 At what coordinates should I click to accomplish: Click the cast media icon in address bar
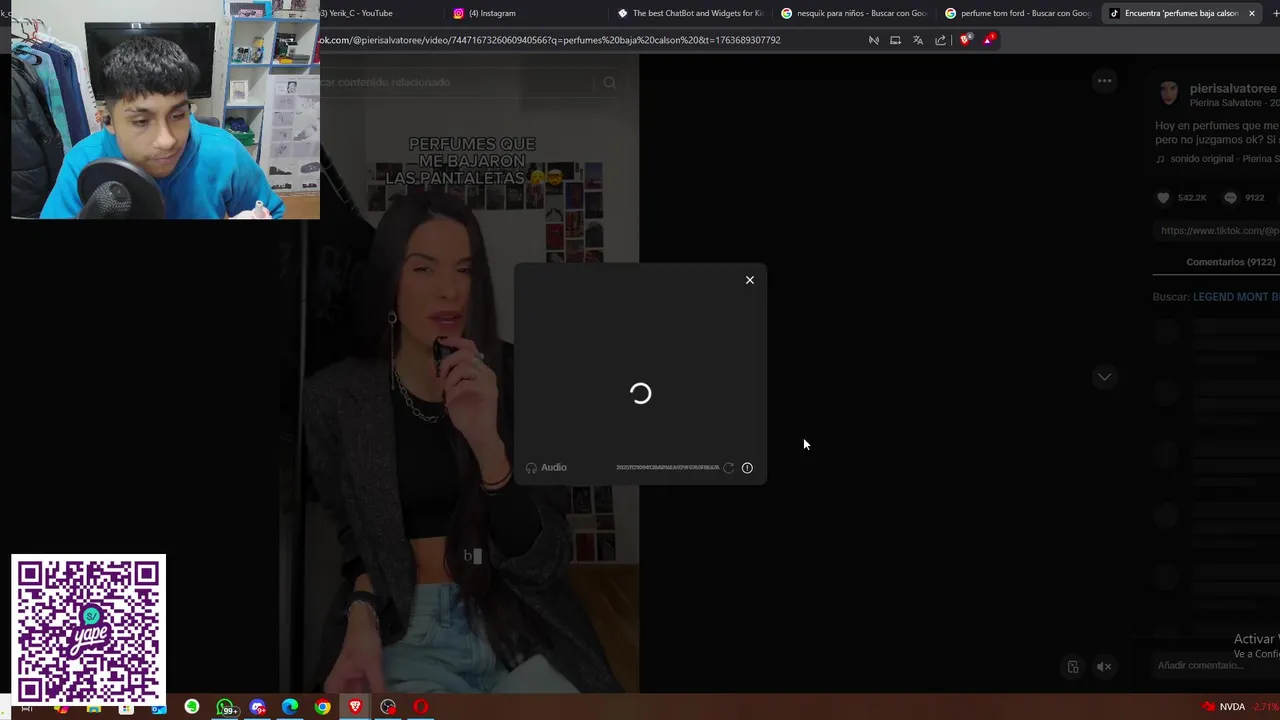[895, 40]
